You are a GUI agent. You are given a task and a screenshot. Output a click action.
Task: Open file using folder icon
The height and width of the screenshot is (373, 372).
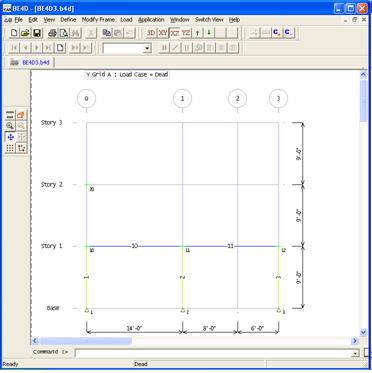point(26,33)
